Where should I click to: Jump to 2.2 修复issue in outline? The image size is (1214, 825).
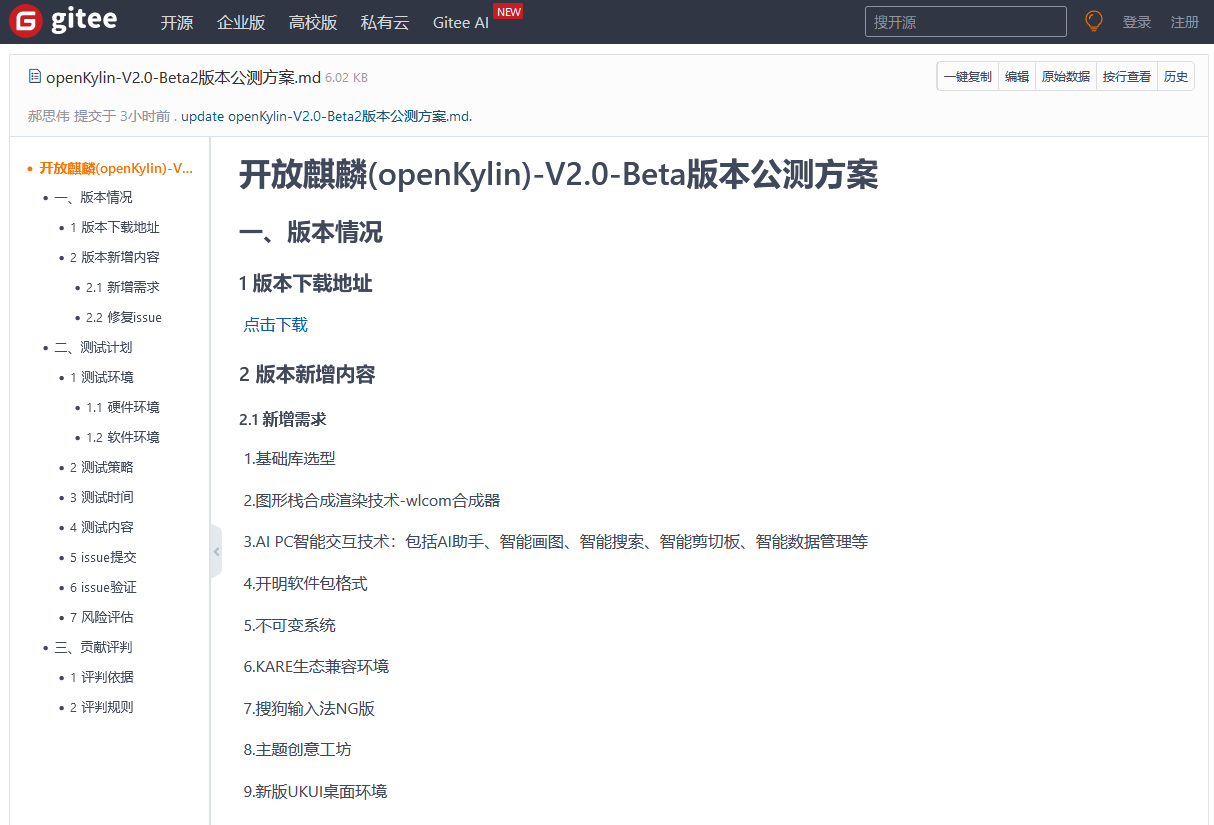tap(124, 317)
